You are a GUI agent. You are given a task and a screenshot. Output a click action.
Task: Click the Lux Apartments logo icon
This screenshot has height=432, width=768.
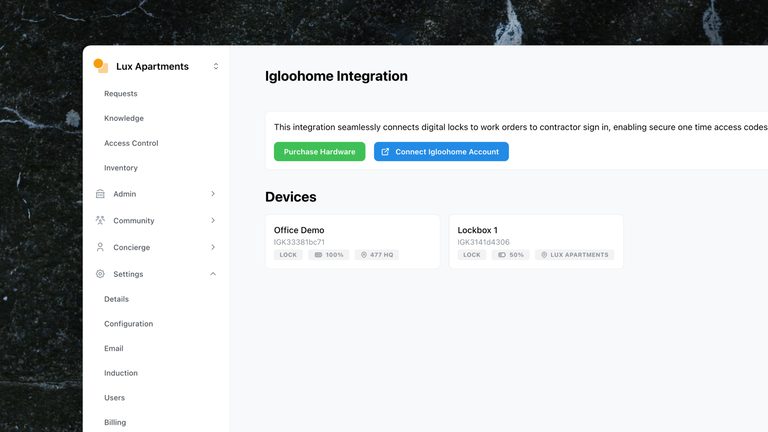point(100,66)
